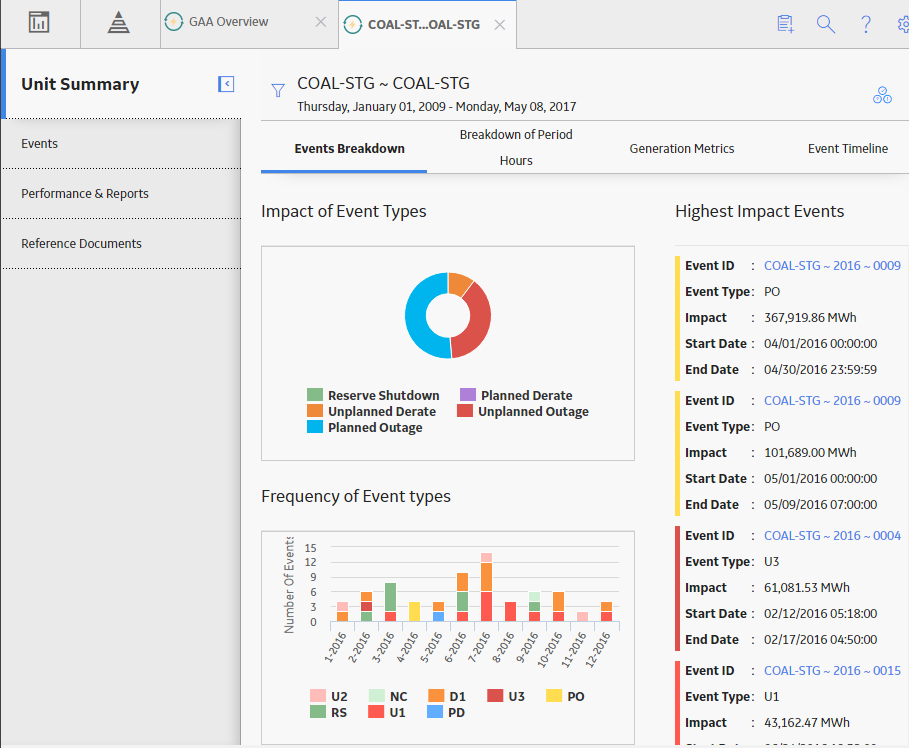Click the Frequency of Event types heading
The width and height of the screenshot is (909, 748).
tap(356, 497)
